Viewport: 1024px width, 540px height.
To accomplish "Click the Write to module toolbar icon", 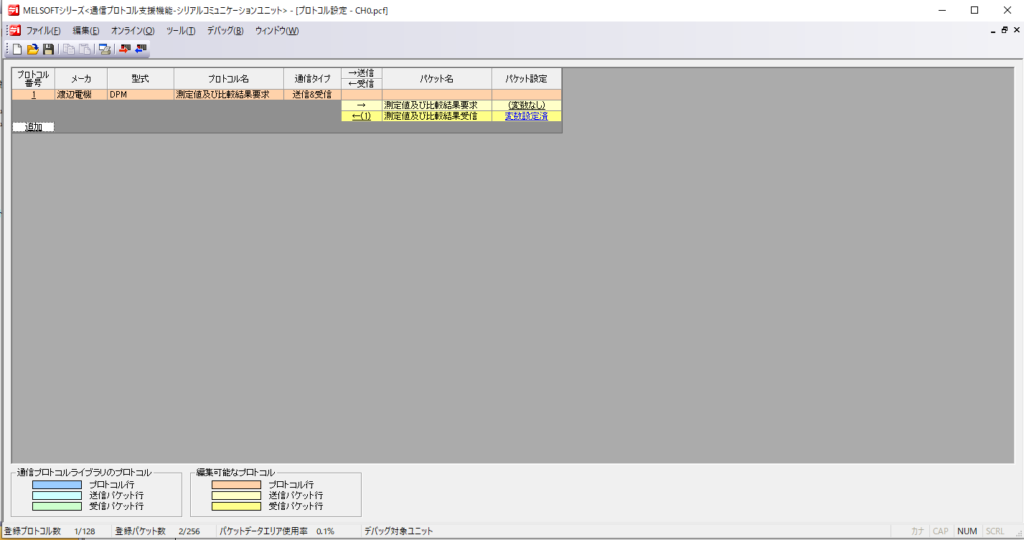I will (124, 48).
